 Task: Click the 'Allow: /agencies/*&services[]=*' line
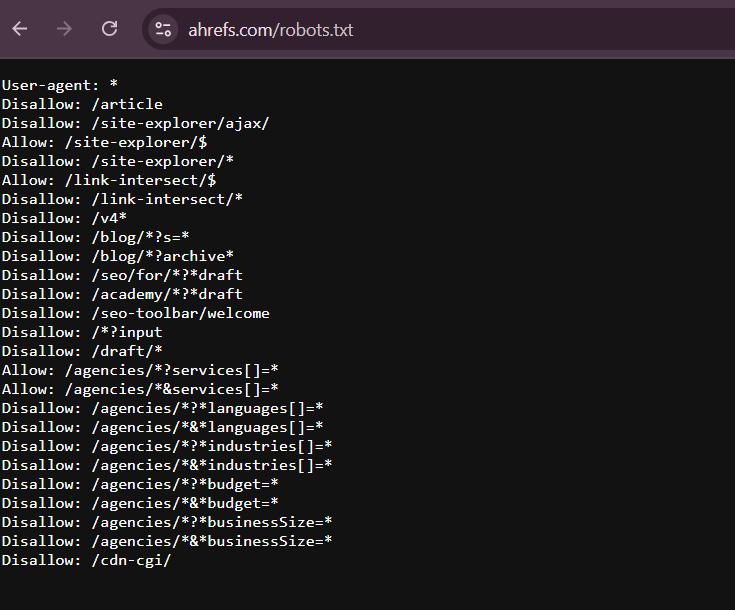click(140, 389)
